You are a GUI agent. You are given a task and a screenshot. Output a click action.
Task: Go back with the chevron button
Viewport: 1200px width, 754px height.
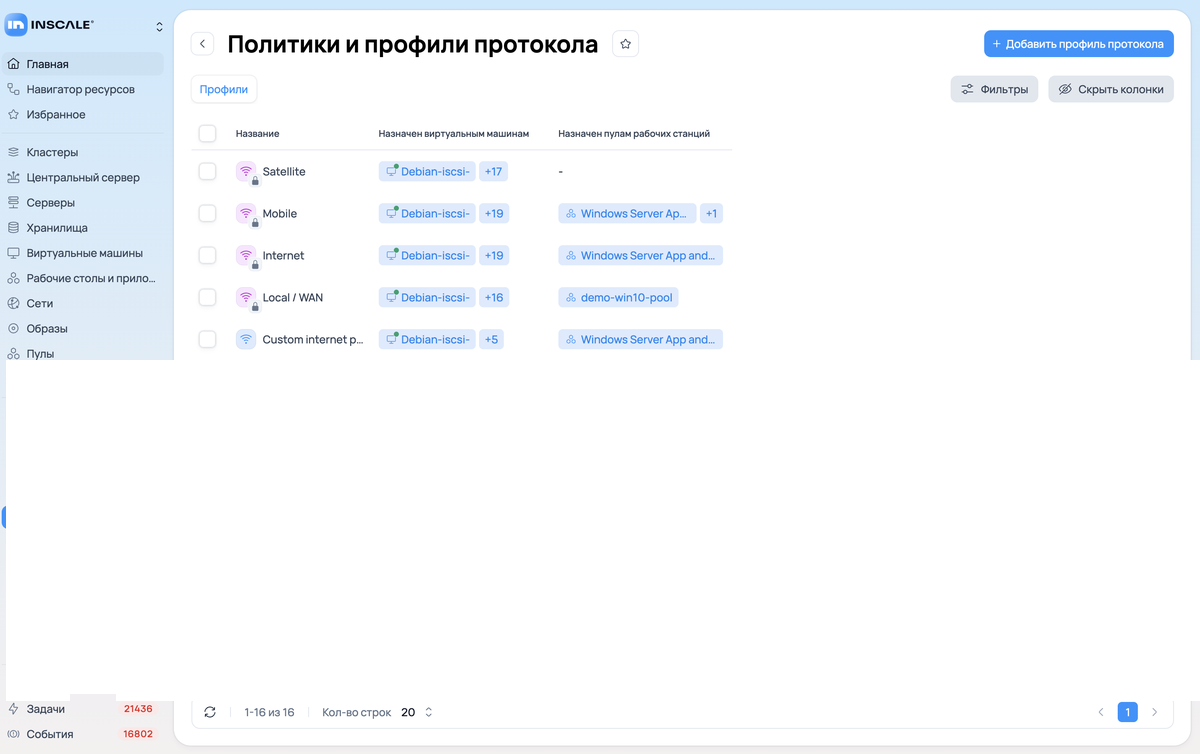203,44
